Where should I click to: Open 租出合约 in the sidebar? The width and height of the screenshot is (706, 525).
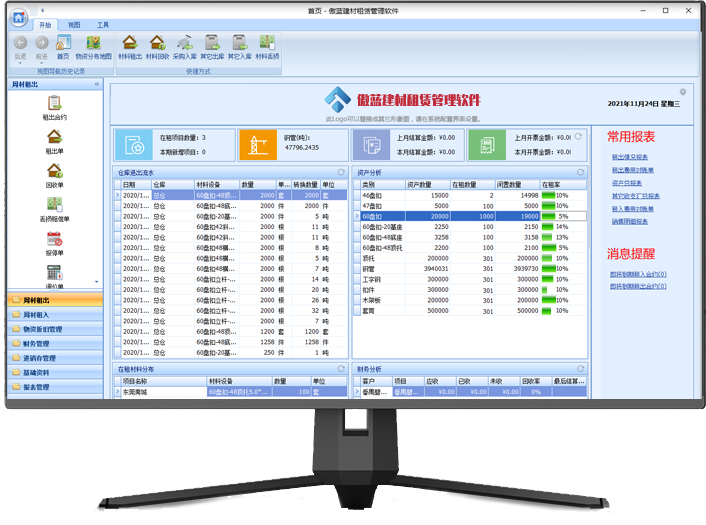click(x=54, y=107)
